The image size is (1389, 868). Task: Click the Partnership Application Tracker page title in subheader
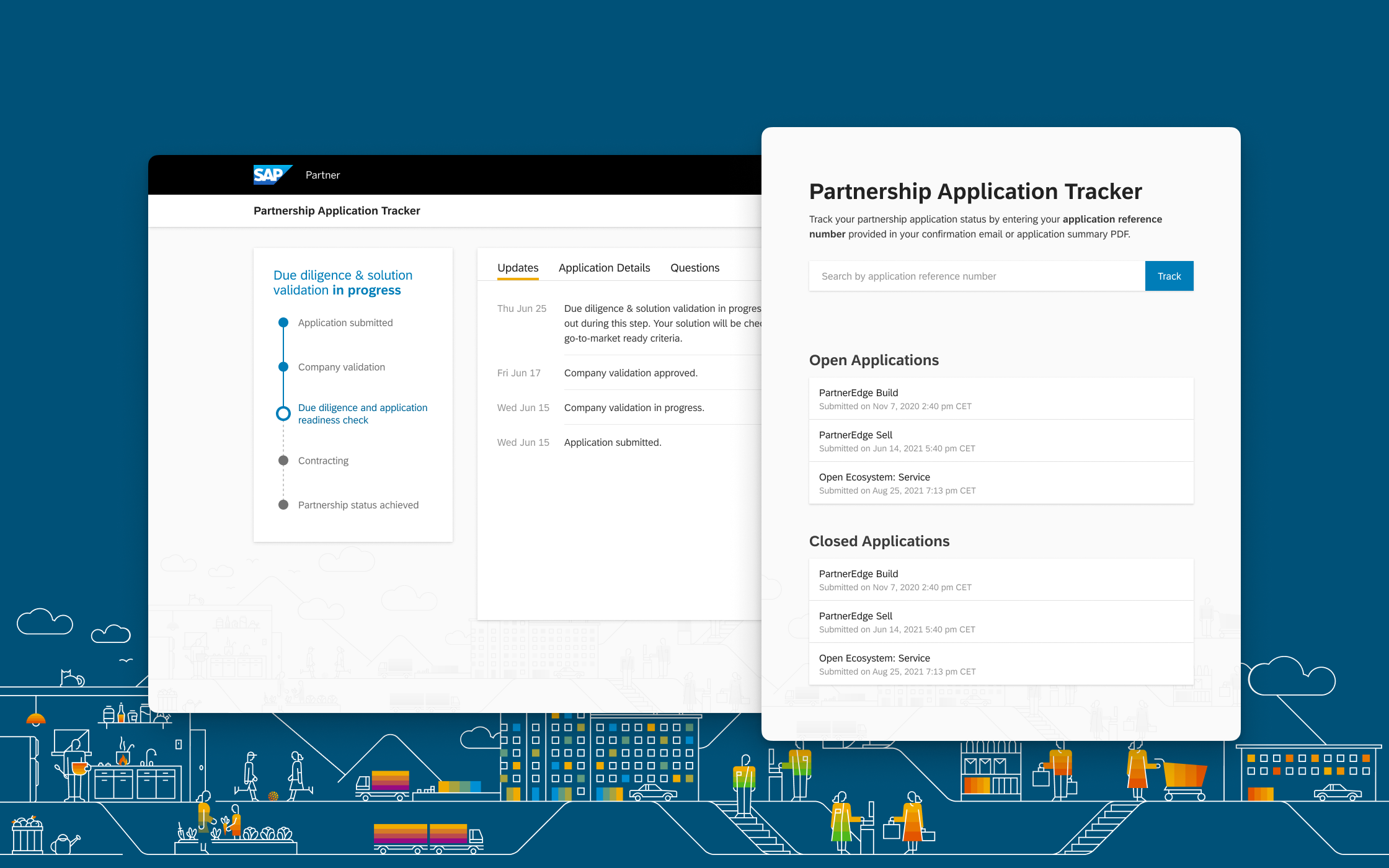click(337, 211)
